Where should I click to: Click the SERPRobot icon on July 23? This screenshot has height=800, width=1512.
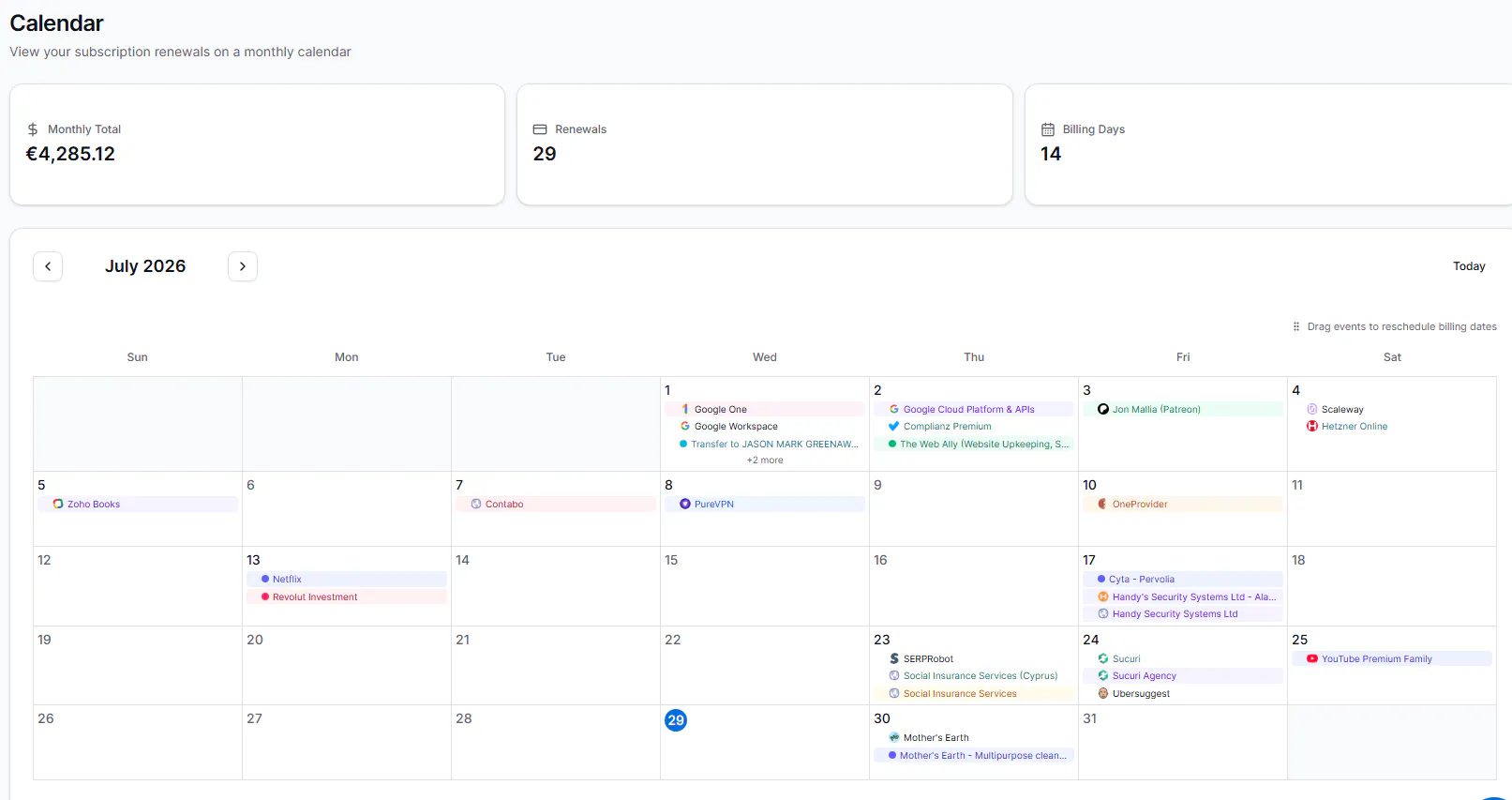pos(894,658)
